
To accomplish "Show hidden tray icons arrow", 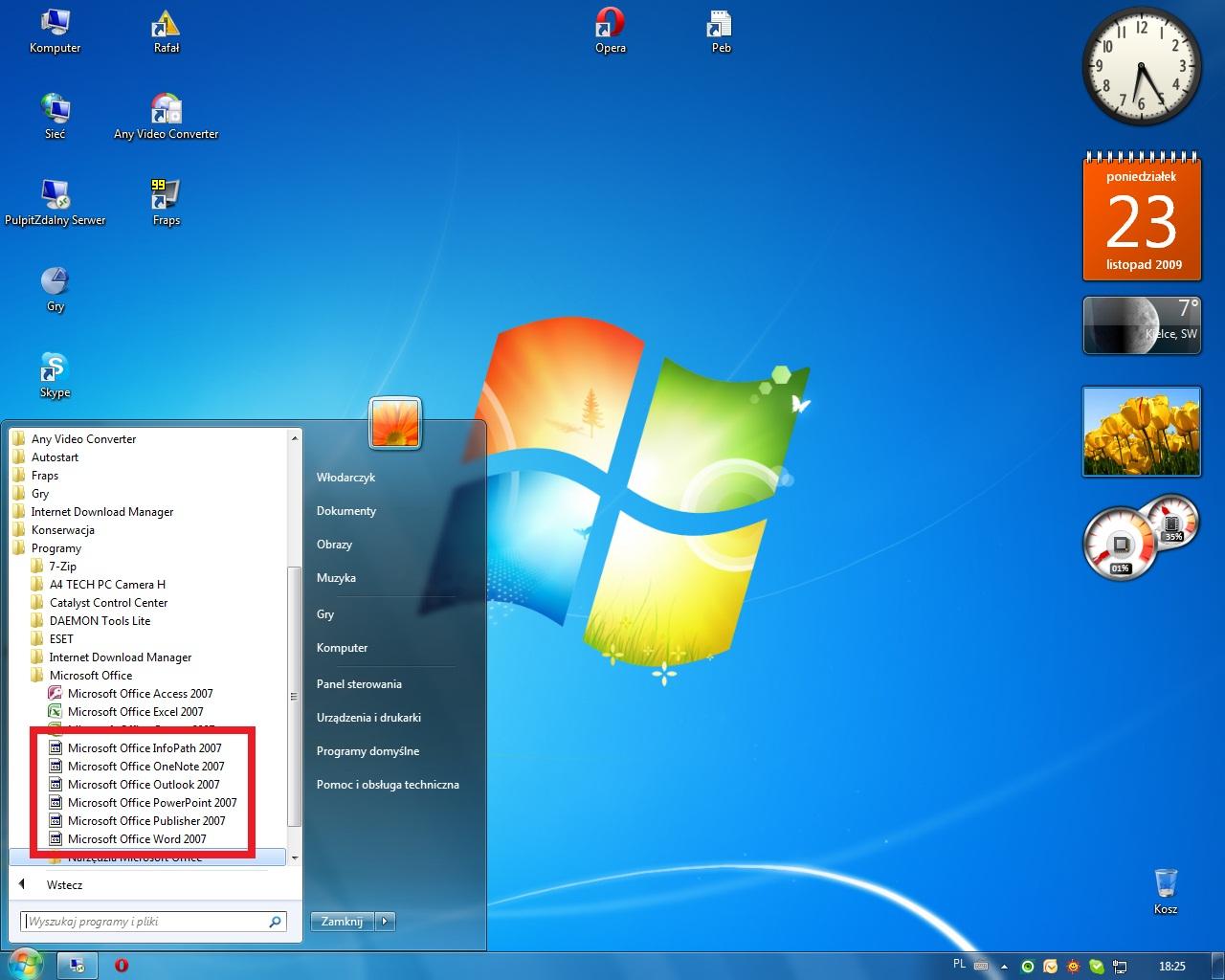I will coord(1004,967).
